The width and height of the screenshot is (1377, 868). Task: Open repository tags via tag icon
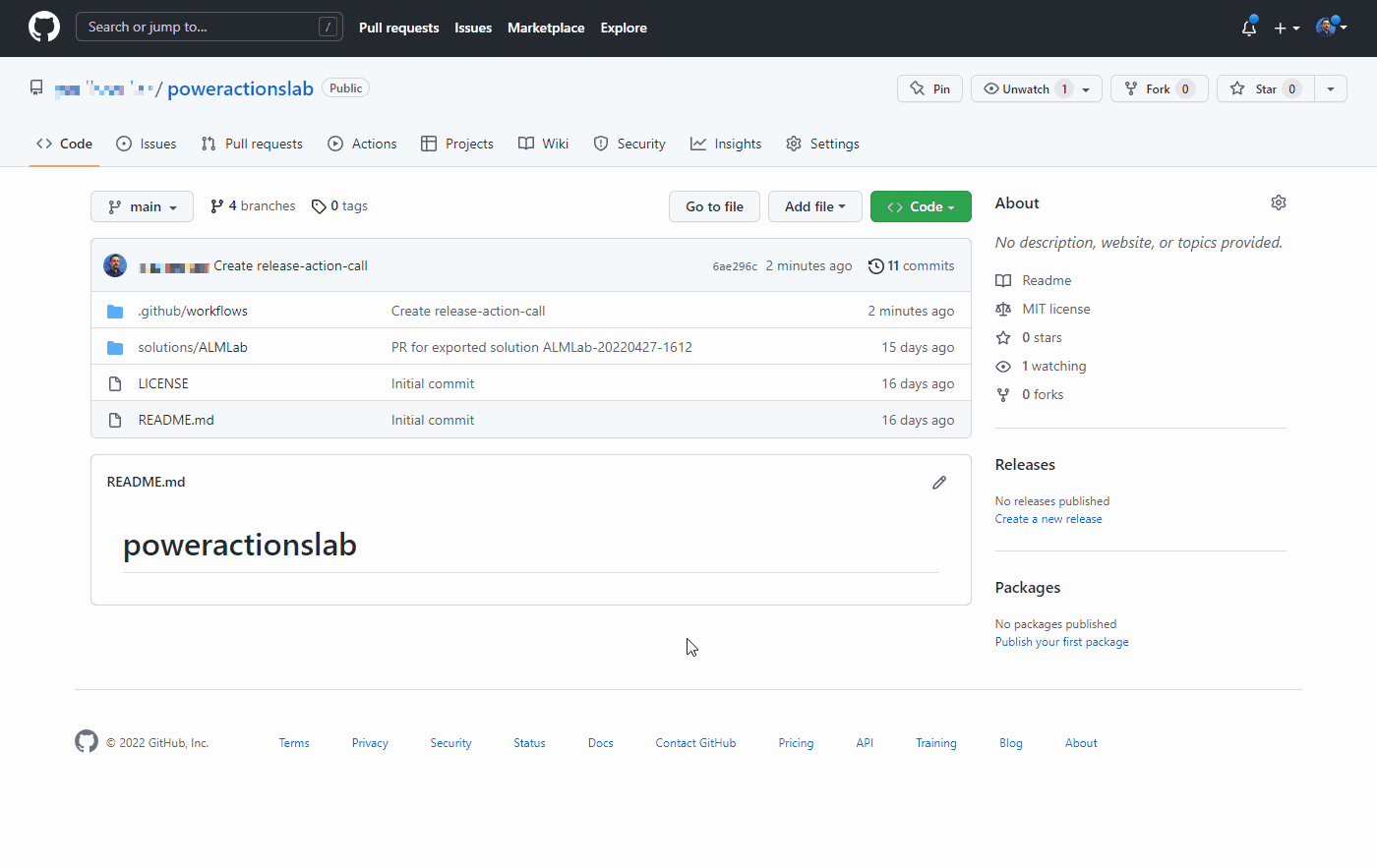[x=319, y=205]
